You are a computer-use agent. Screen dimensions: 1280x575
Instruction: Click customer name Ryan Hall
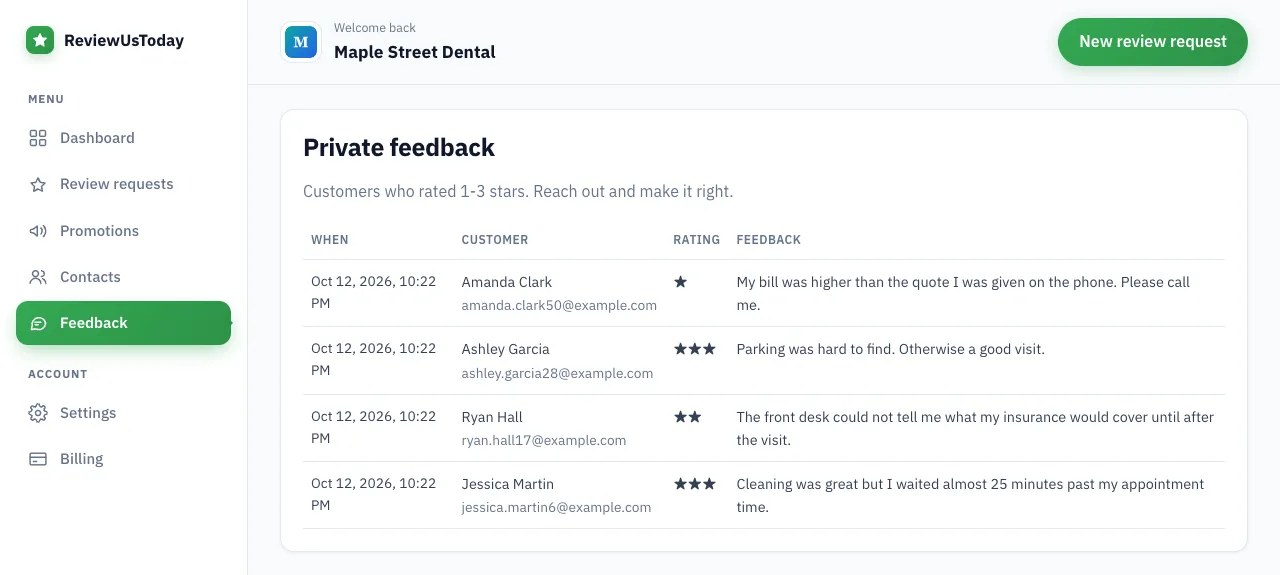[492, 417]
